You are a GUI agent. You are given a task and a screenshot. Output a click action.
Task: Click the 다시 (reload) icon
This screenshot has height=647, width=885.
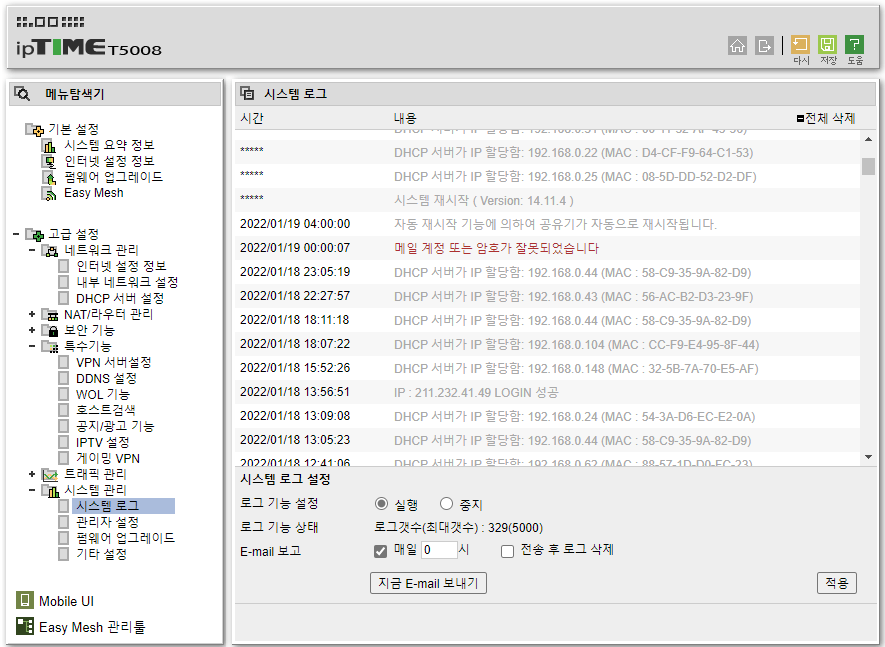pos(800,45)
